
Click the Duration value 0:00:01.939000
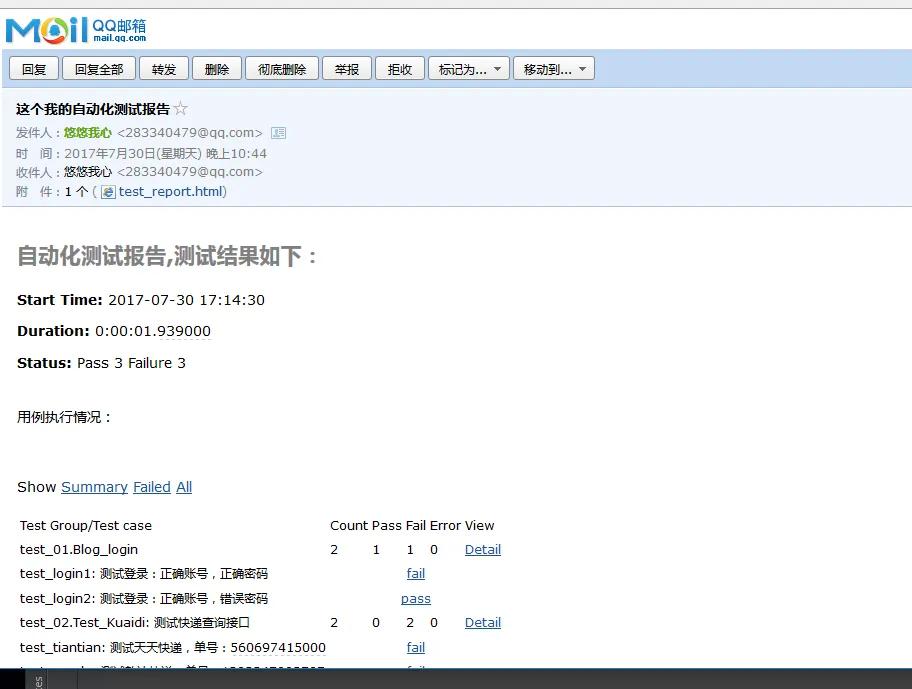(x=153, y=331)
